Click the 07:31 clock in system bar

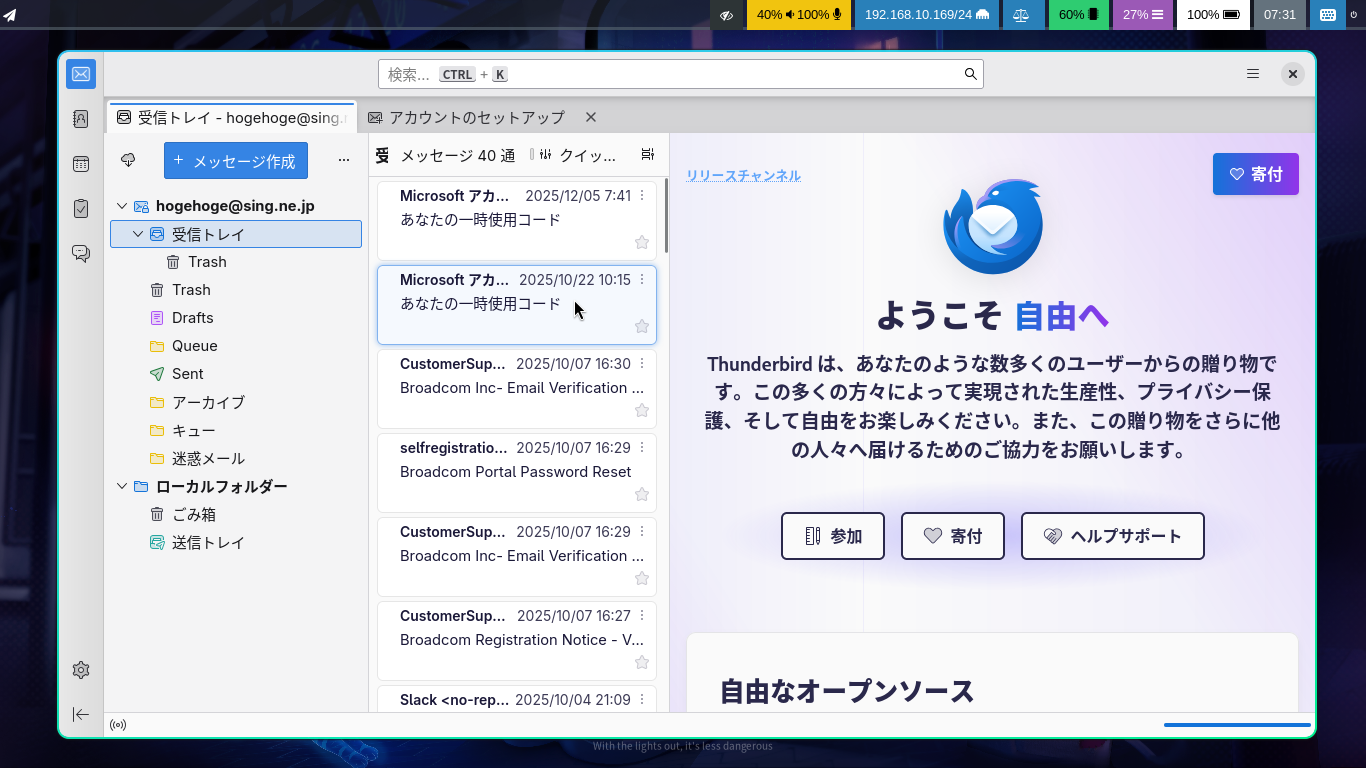[1280, 15]
